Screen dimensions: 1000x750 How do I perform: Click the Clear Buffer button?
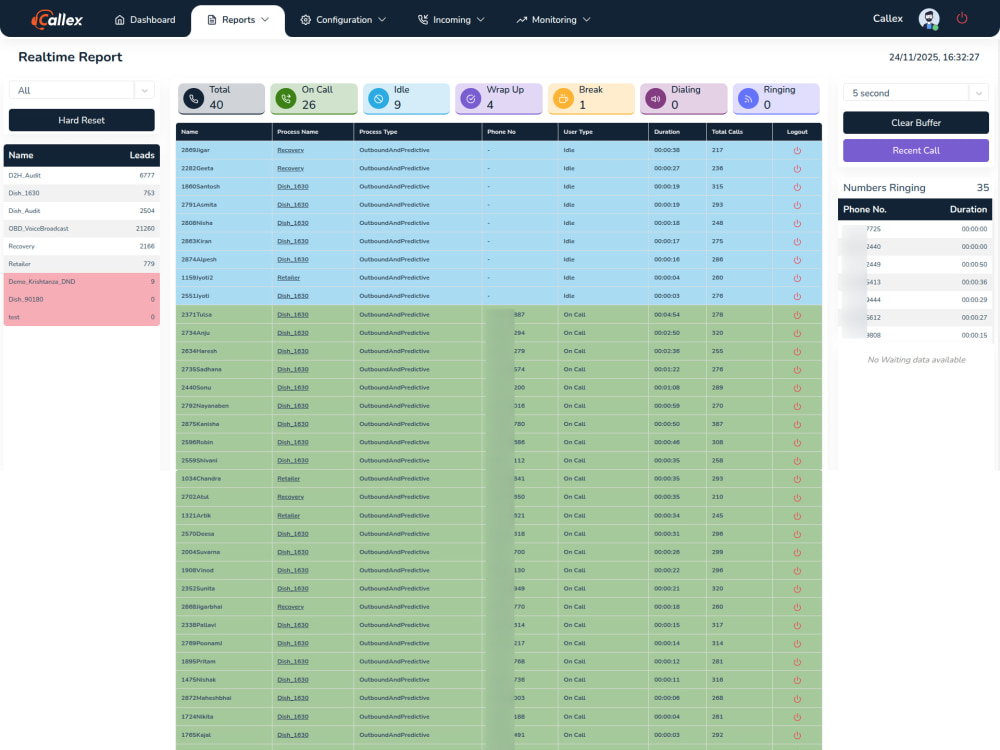point(916,122)
